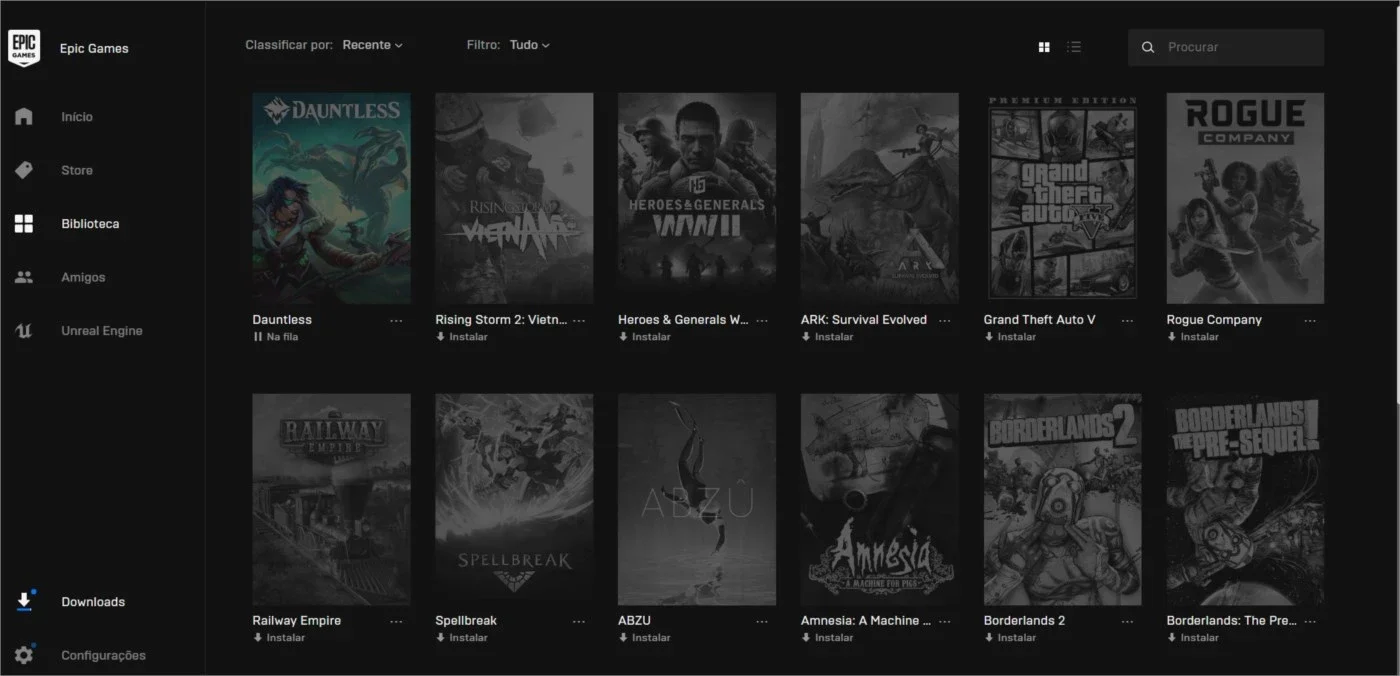Click the Biblioteca grid icon in sidebar
This screenshot has height=676, width=1400.
24,224
